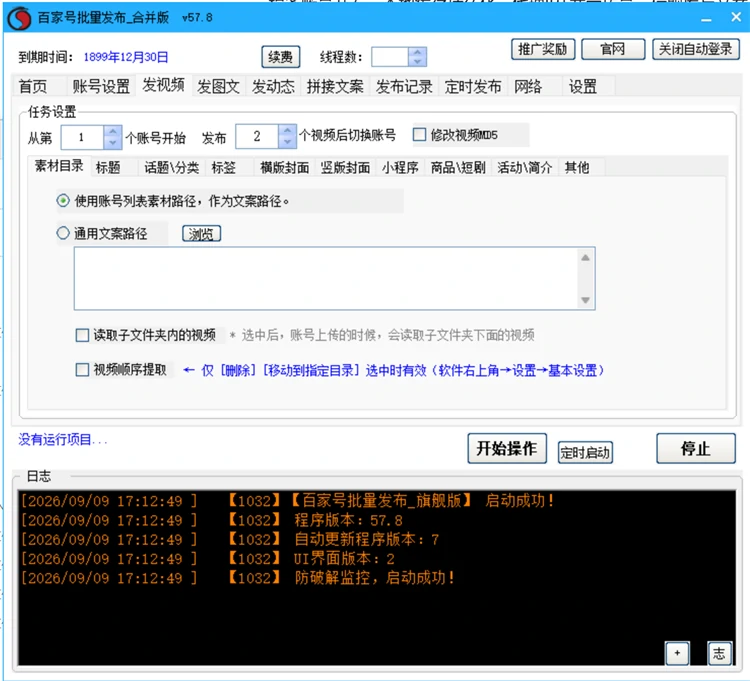Screen dimensions: 750x681
Task: Click the 续费 button
Action: [x=281, y=57]
